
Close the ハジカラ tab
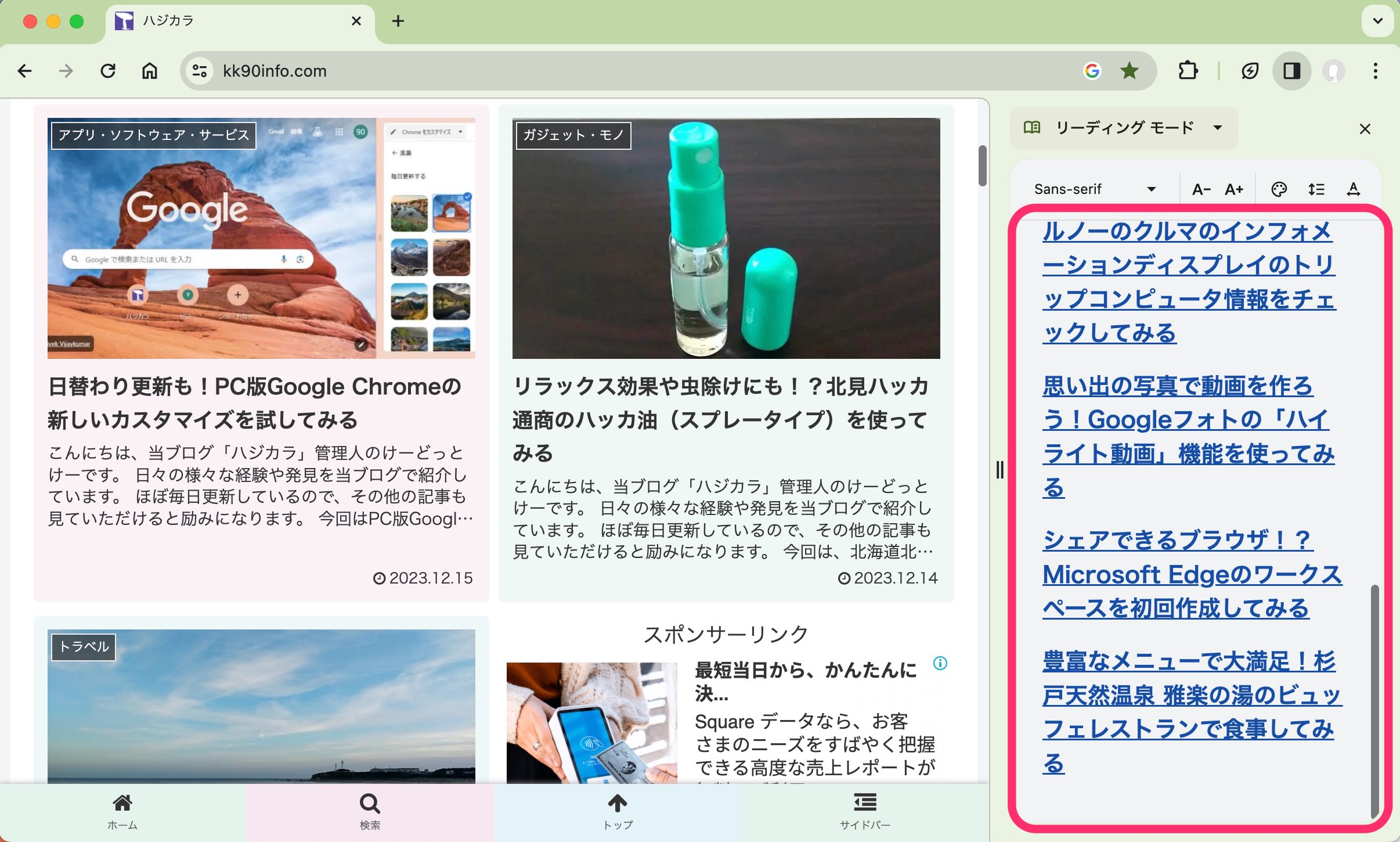(356, 21)
